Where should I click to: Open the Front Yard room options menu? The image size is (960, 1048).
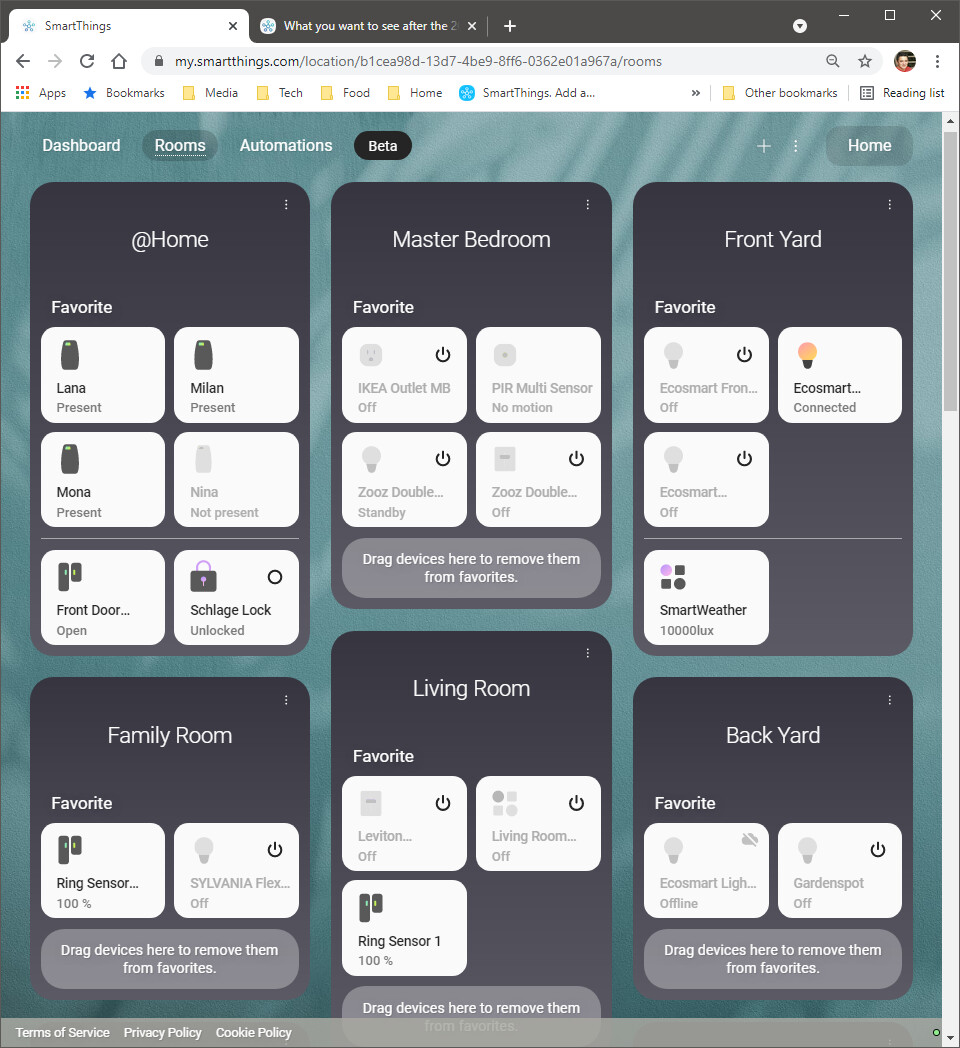point(890,205)
